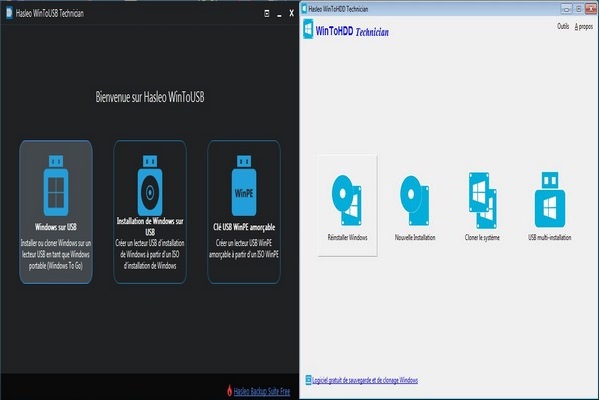Choose the Installation de Windows sur USB disc icon
600x400 pixels.
click(150, 185)
